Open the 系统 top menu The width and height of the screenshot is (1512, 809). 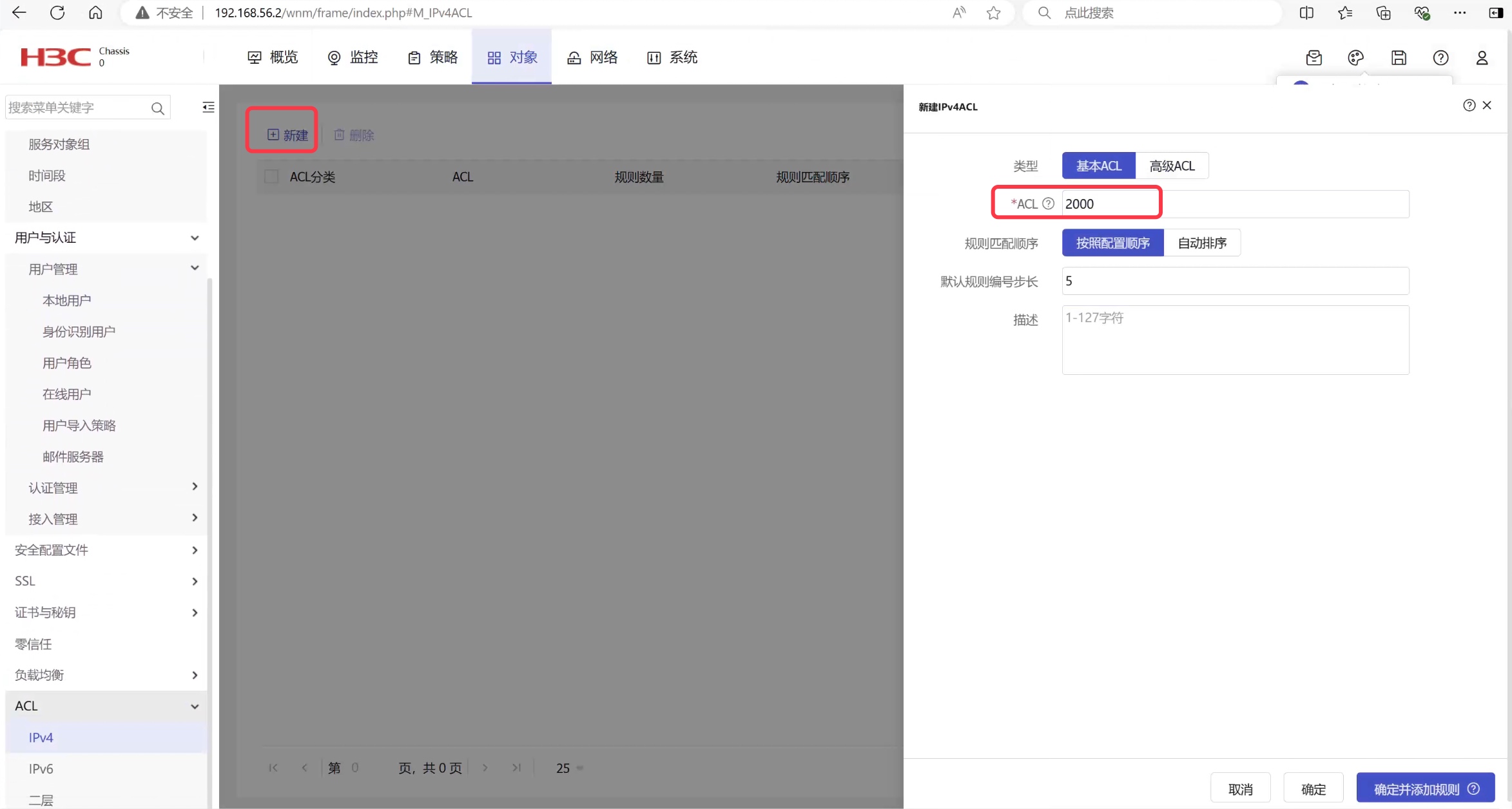(x=672, y=57)
